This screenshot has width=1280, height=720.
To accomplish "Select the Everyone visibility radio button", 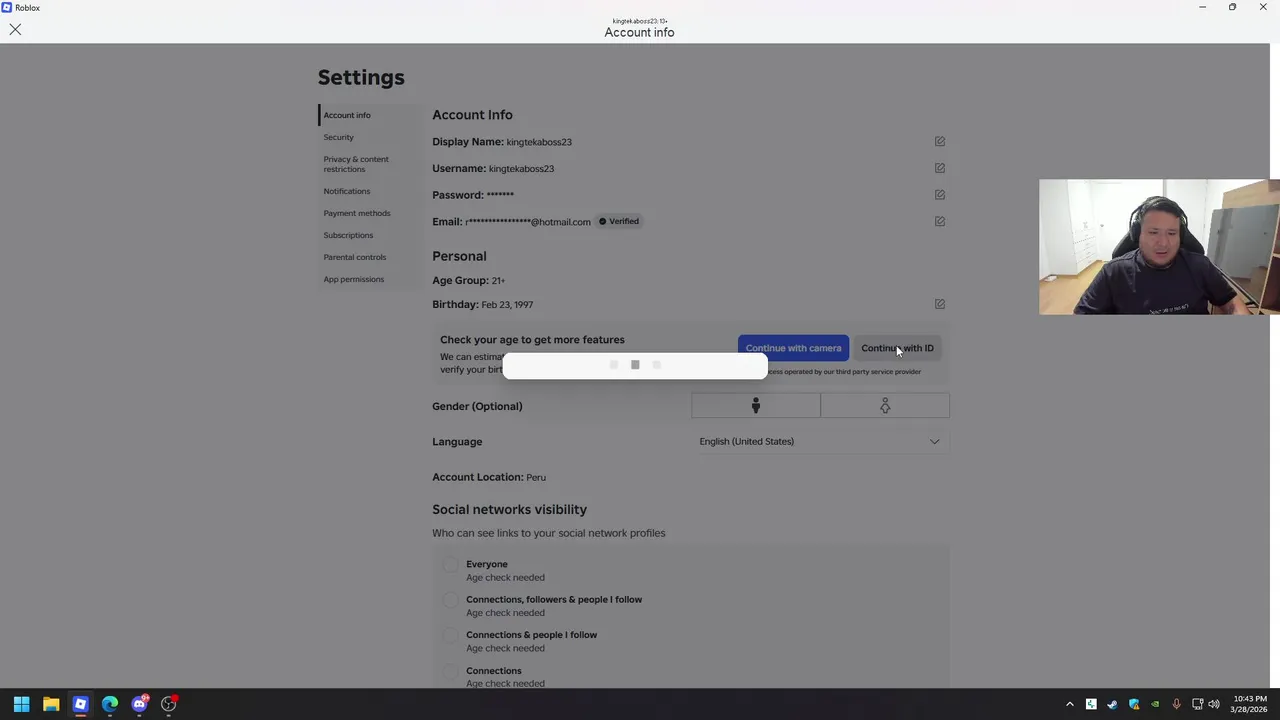I will point(450,564).
